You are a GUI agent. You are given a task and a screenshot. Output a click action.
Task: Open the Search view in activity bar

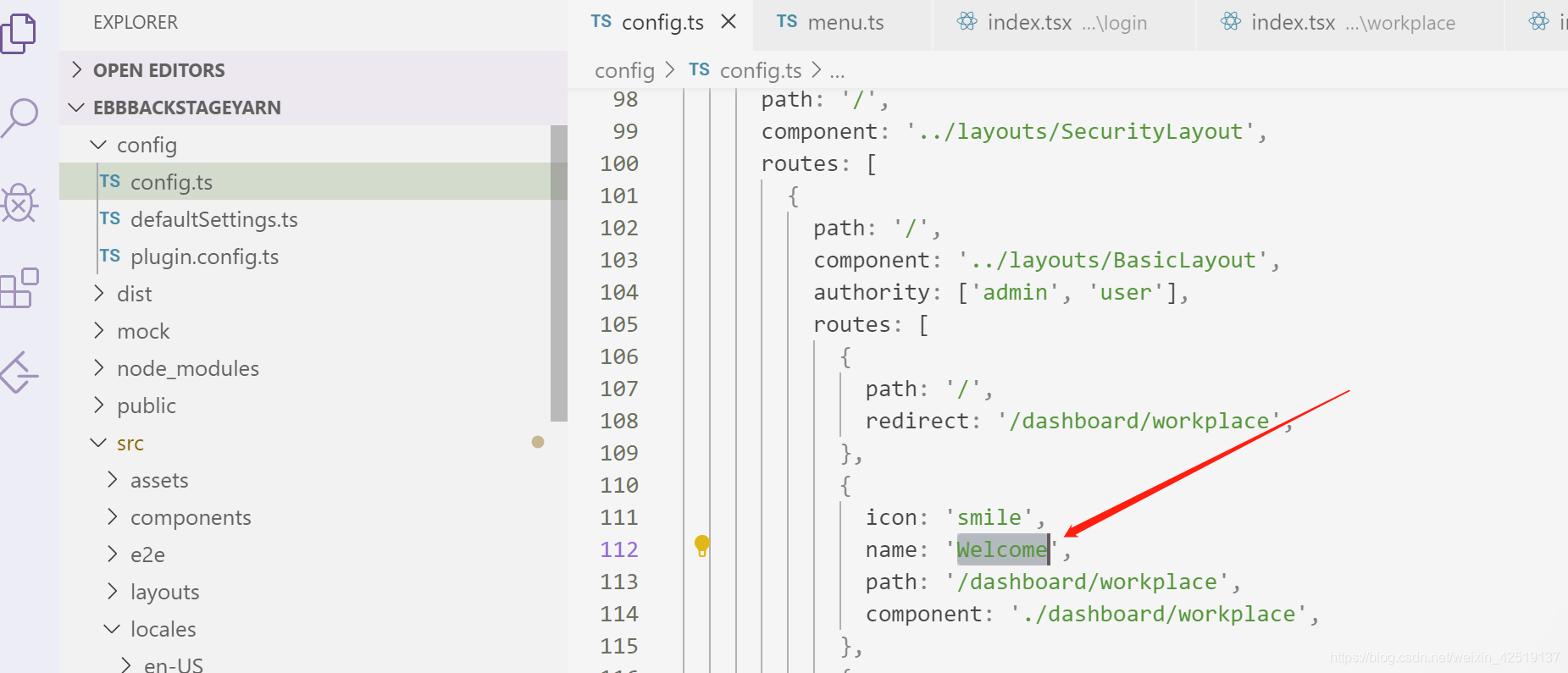tap(19, 117)
